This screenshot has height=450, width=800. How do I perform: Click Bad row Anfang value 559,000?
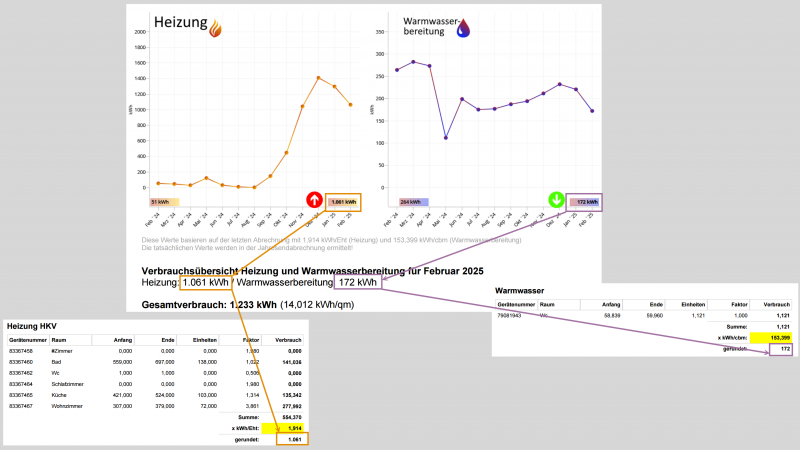pos(122,362)
